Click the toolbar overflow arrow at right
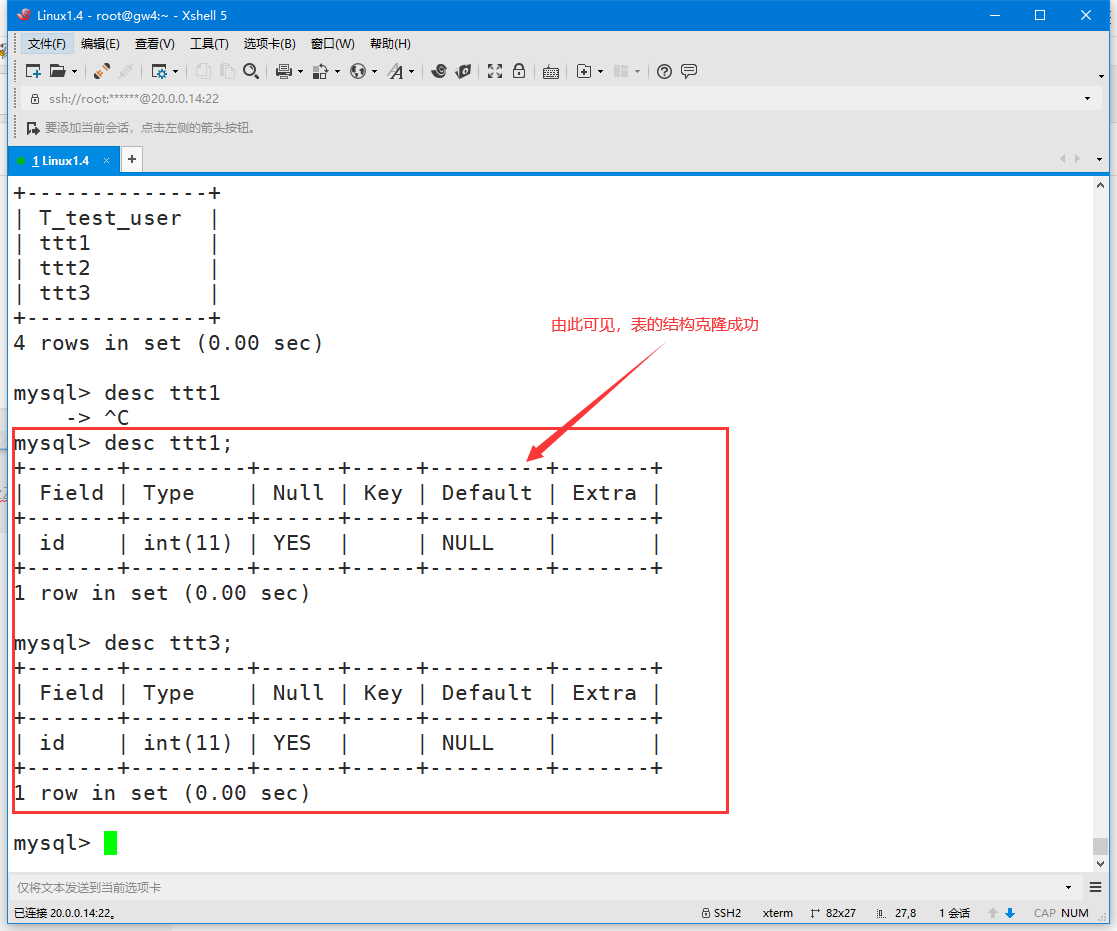1117x931 pixels. click(1101, 75)
